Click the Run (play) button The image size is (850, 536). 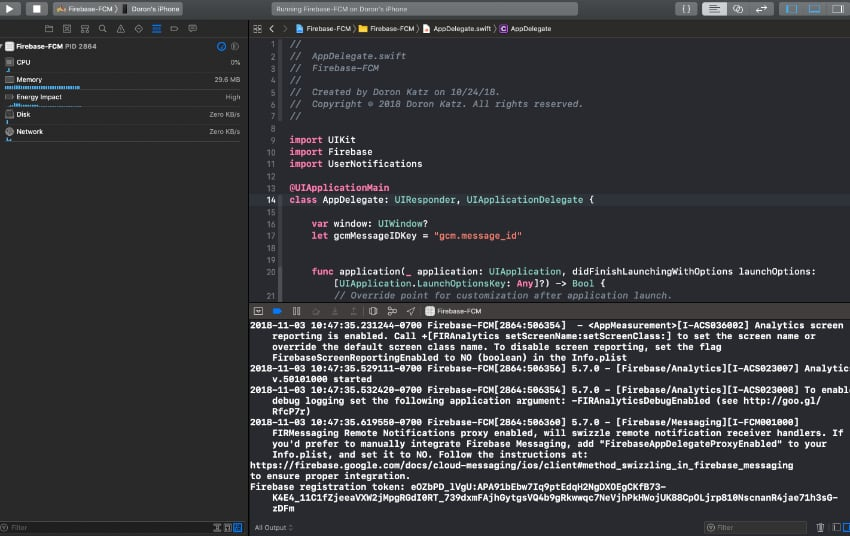pyautogui.click(x=10, y=9)
